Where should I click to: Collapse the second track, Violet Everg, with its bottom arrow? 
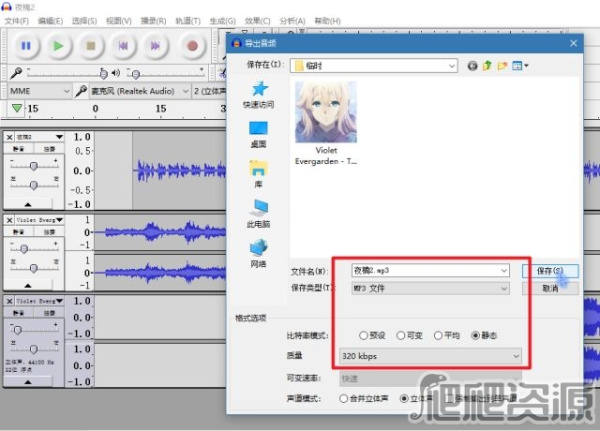tap(28, 286)
